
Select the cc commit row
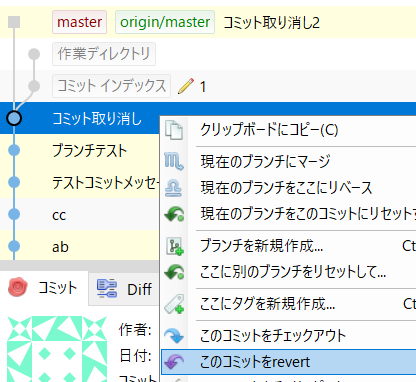(x=80, y=214)
